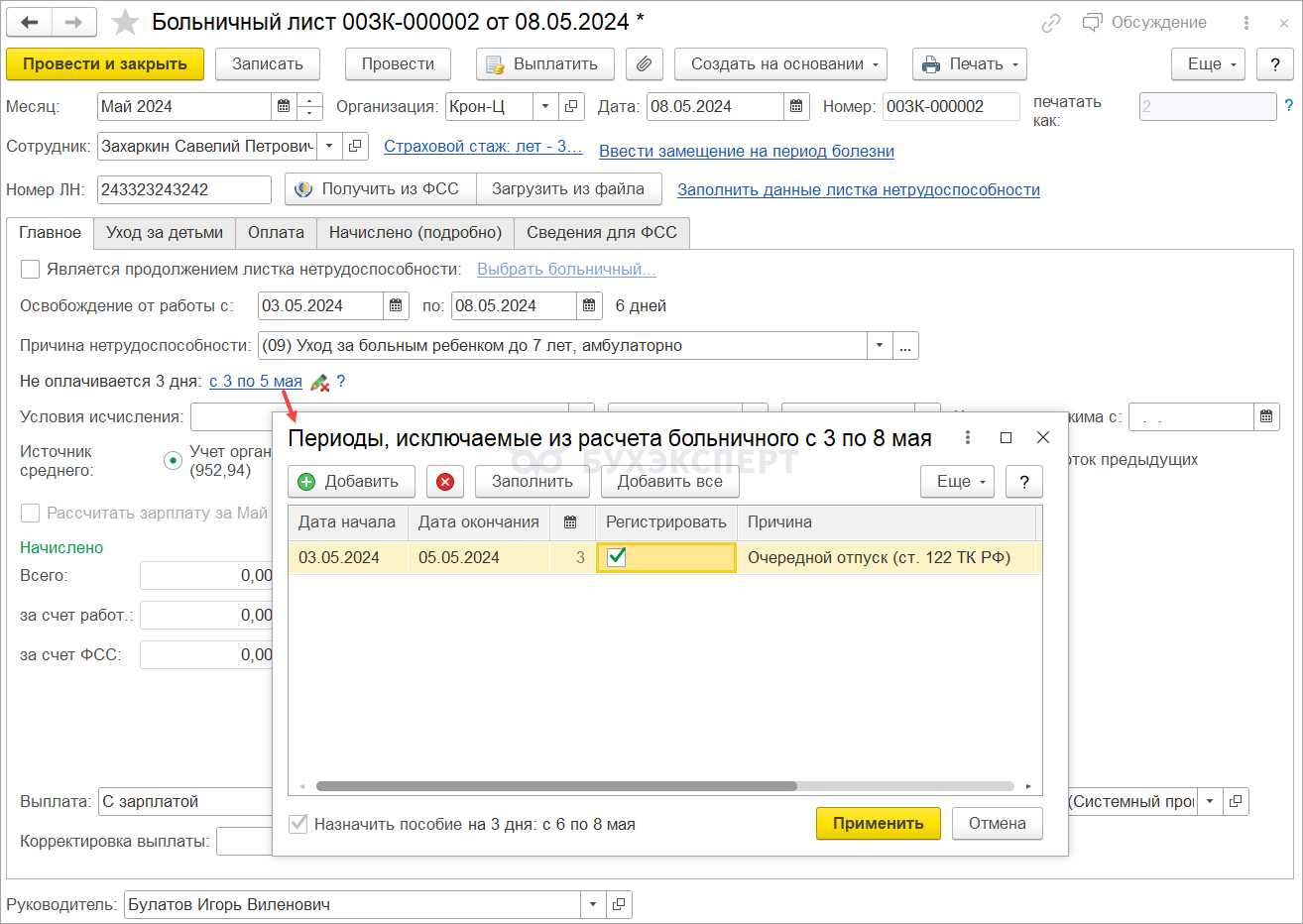The image size is (1303, 924).
Task: Click the Провести и закрыть button
Action: tap(105, 64)
